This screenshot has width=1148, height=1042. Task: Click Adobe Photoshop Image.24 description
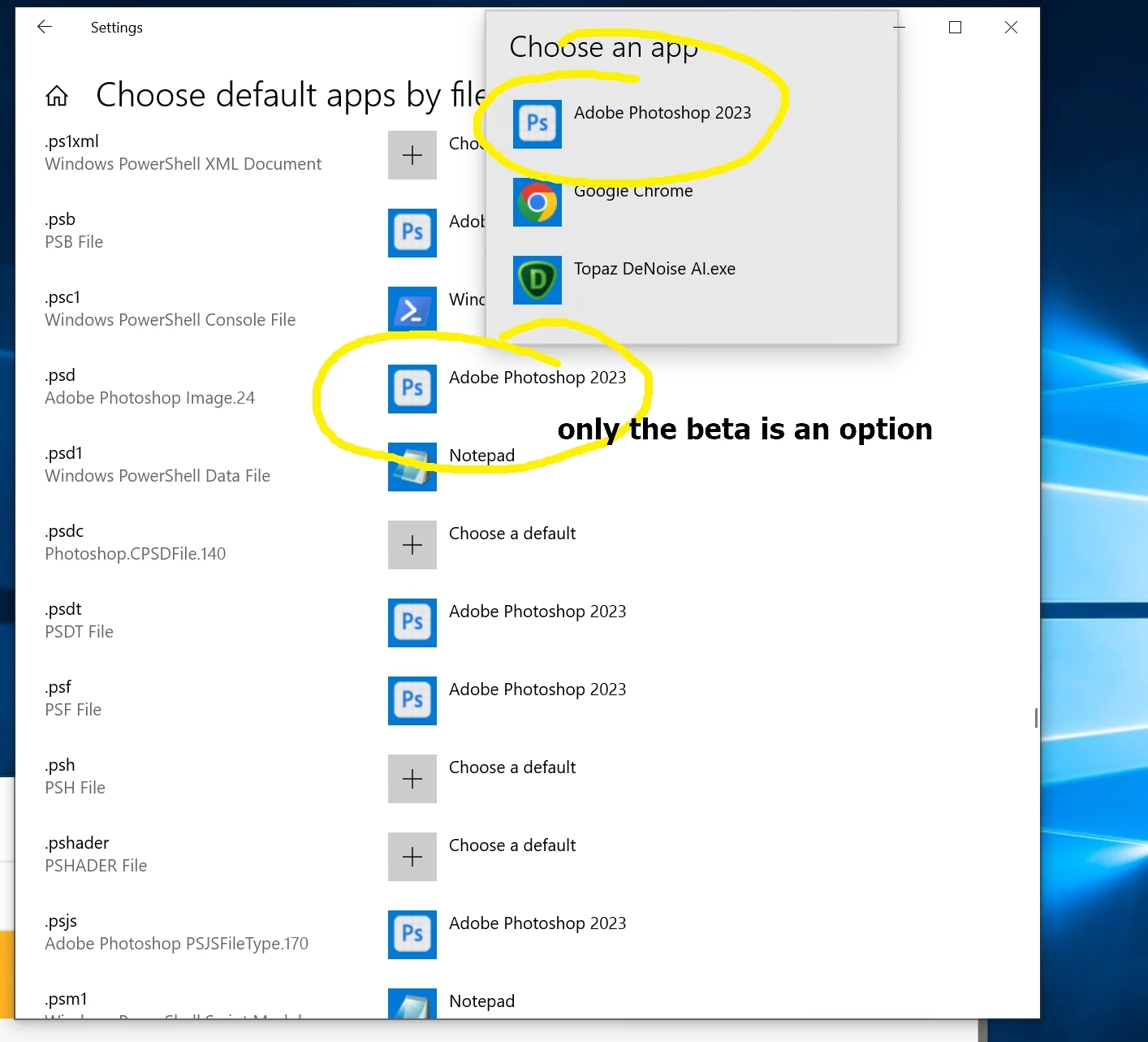point(150,398)
